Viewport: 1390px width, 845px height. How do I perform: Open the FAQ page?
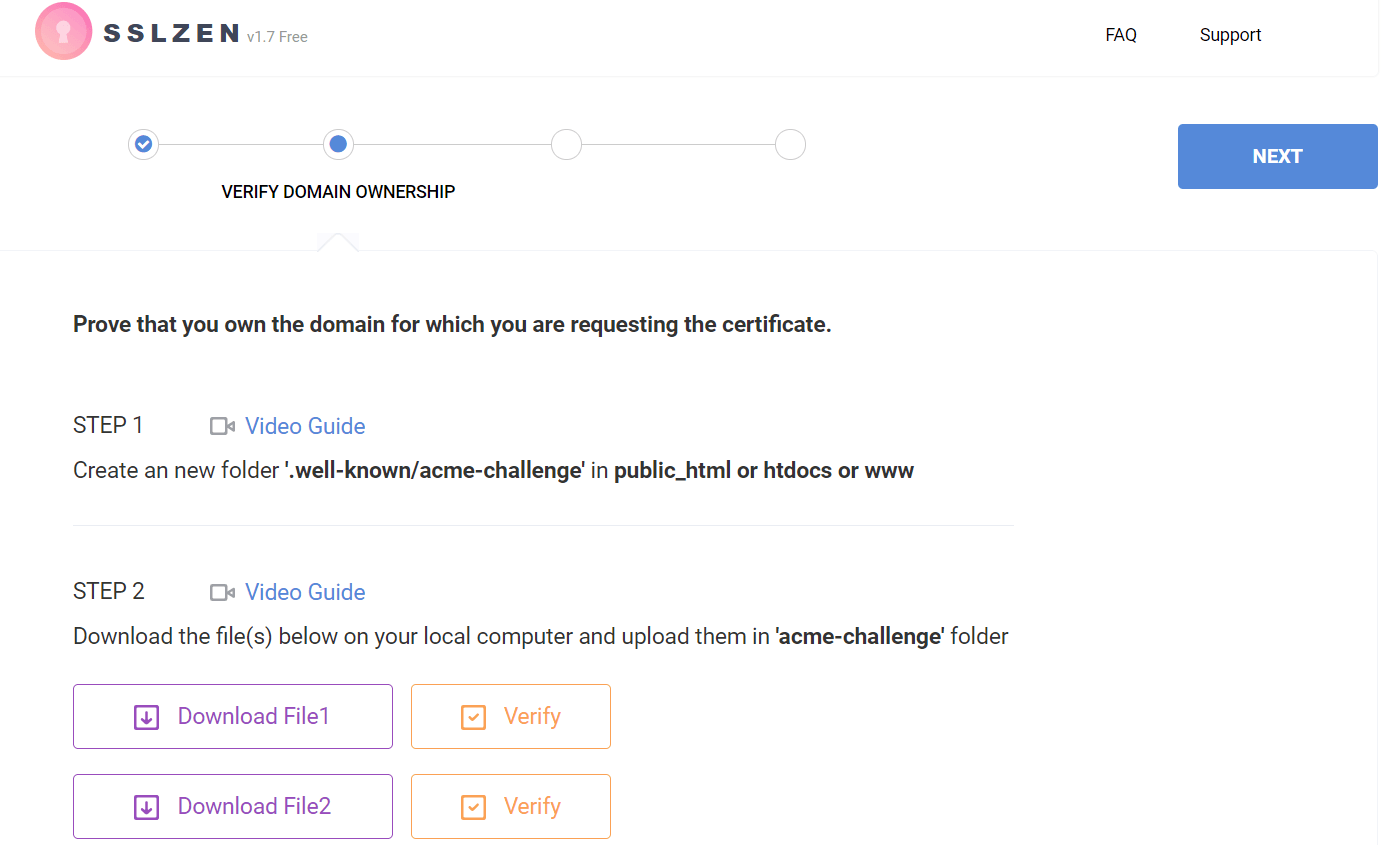tap(1121, 35)
